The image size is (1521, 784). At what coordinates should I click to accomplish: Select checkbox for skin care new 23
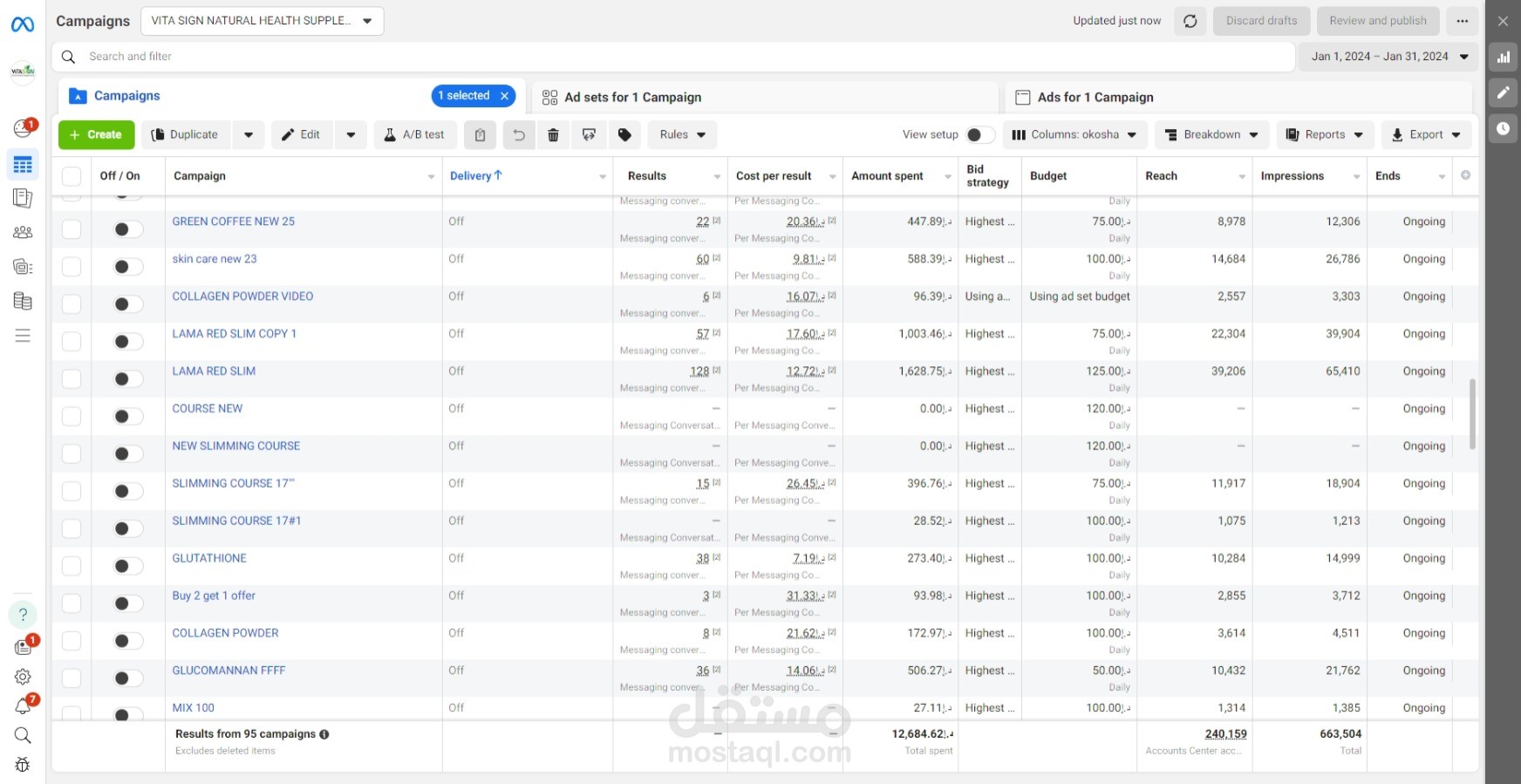point(72,267)
